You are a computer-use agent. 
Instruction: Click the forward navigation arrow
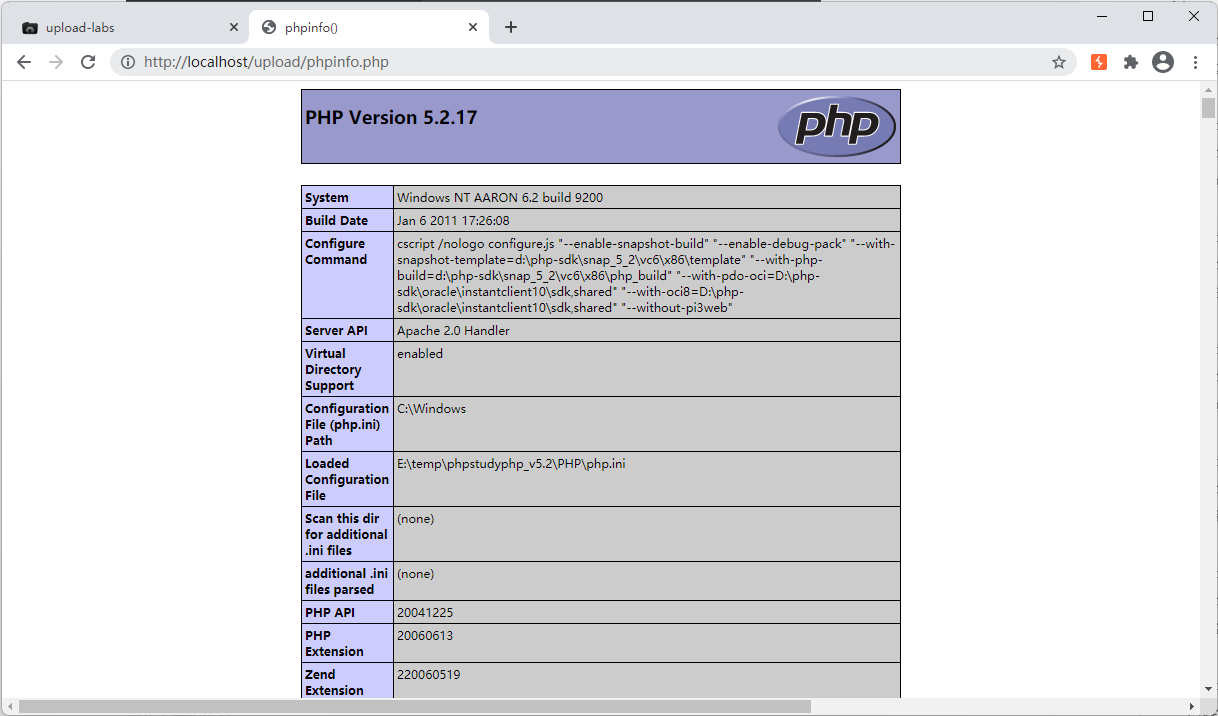(x=56, y=62)
